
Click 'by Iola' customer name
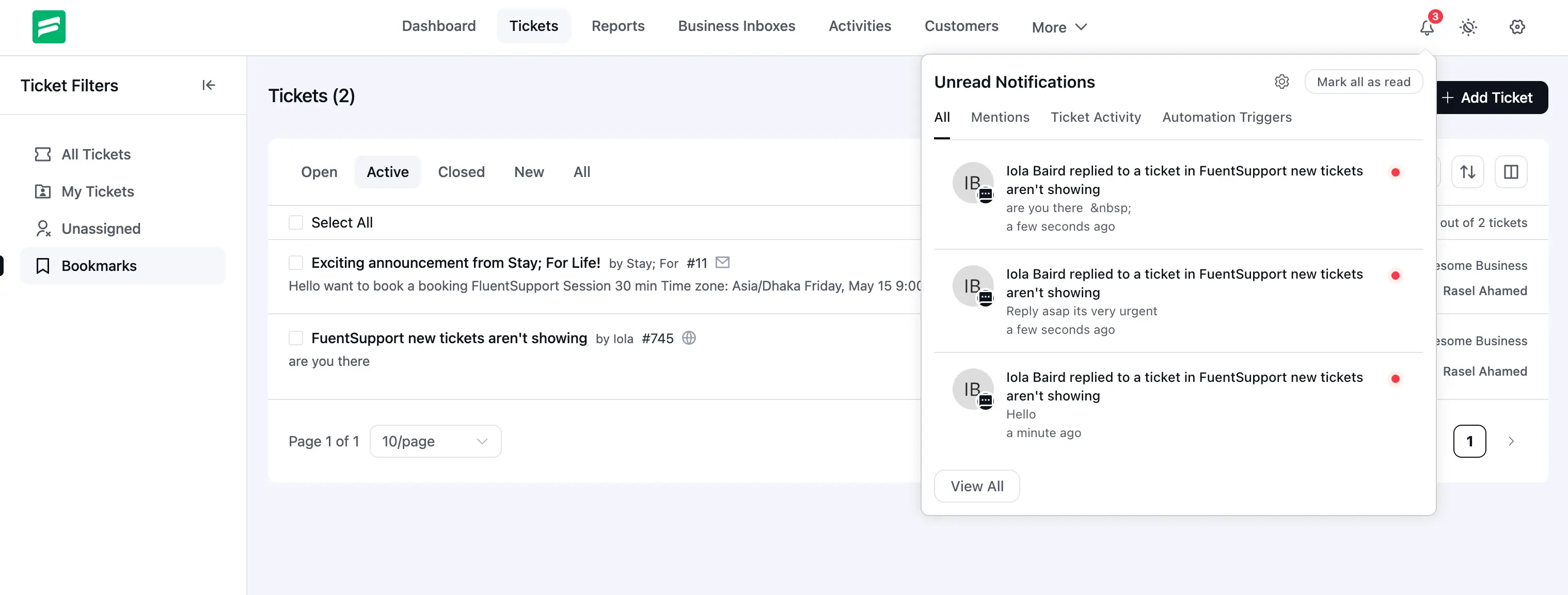point(614,339)
